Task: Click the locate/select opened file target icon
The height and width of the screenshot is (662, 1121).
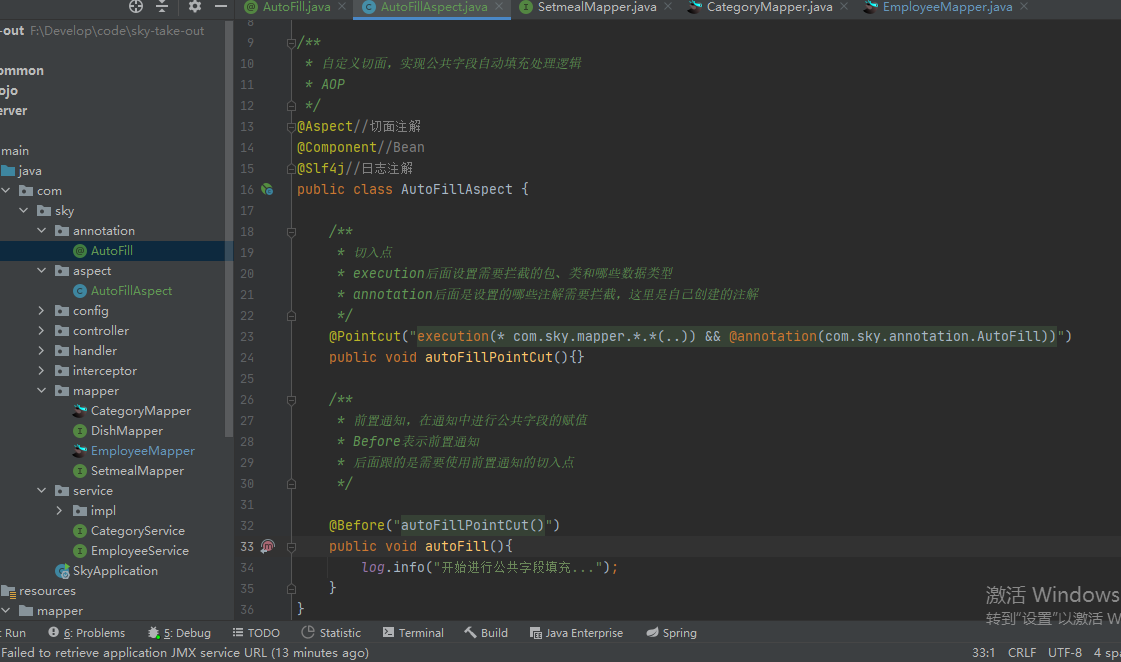Action: 136,6
